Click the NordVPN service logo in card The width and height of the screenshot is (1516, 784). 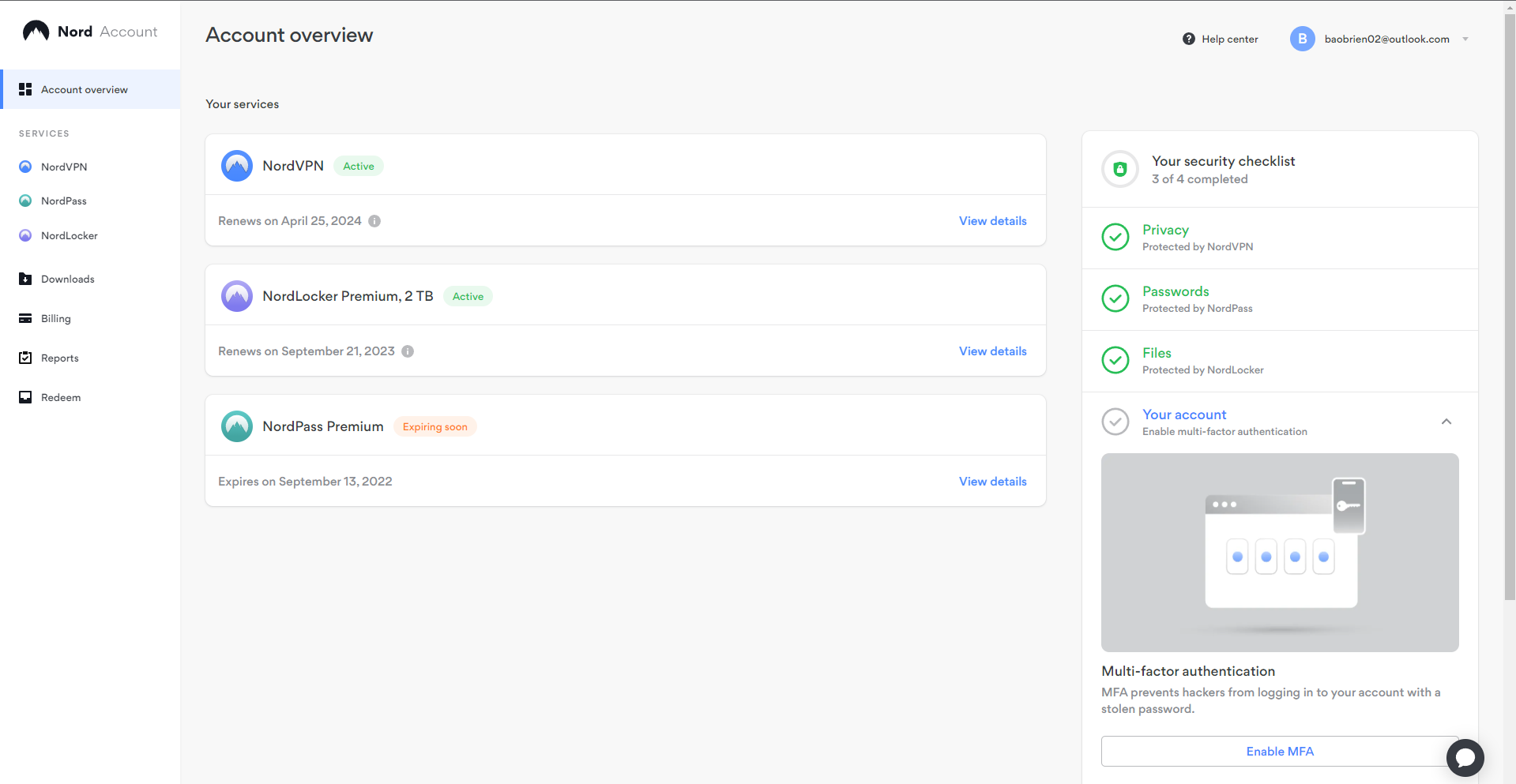(237, 166)
